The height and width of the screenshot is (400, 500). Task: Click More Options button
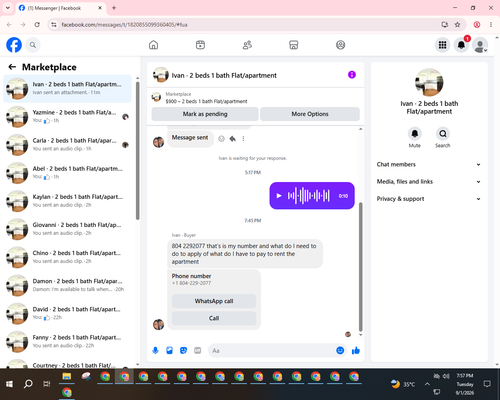point(310,114)
